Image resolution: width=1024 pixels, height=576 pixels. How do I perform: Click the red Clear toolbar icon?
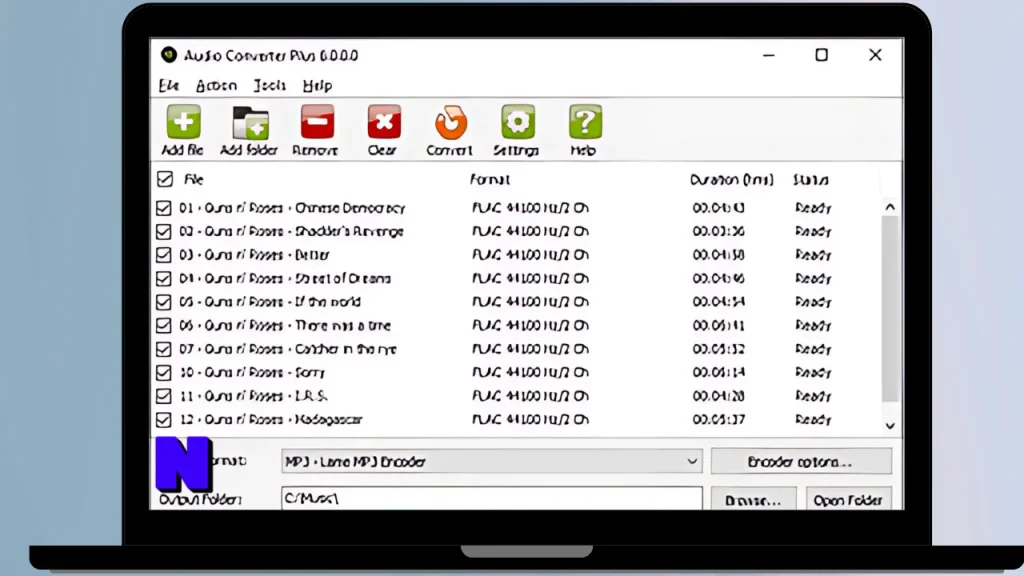coord(384,122)
